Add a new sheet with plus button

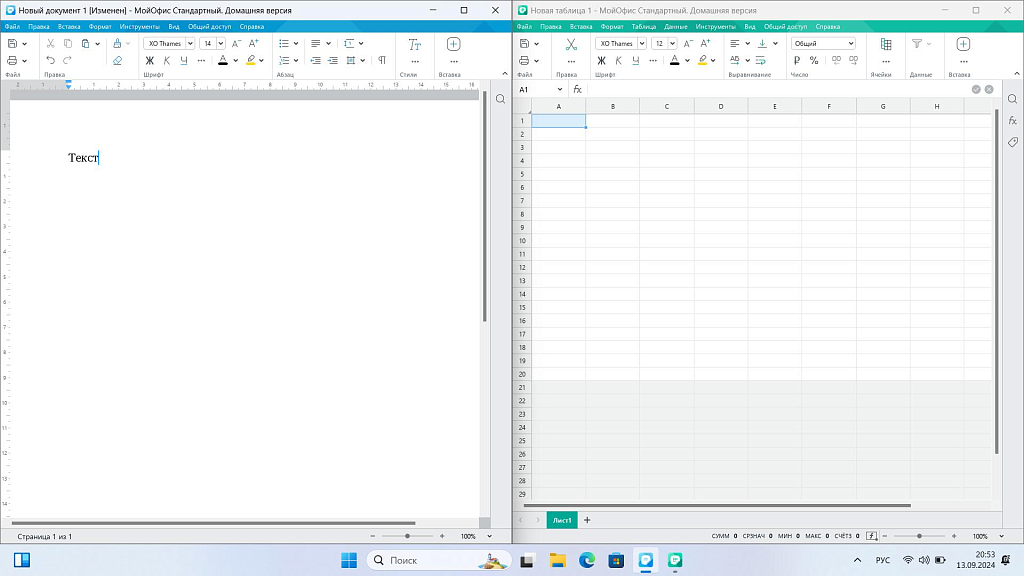click(x=587, y=520)
